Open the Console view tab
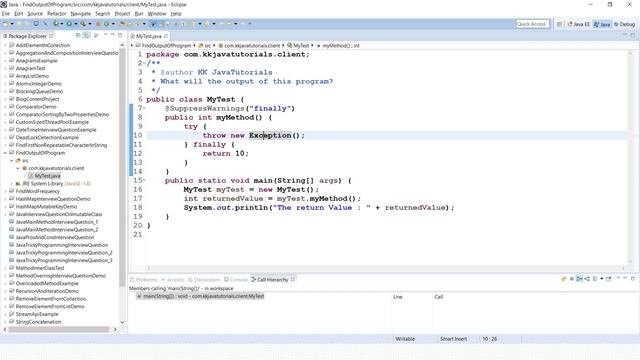This screenshot has height=360, width=640. point(236,280)
